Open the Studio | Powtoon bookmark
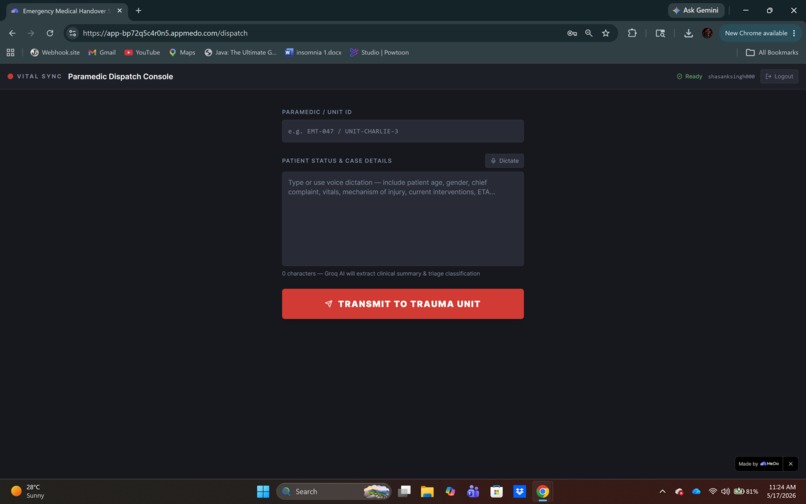The image size is (806, 504). click(379, 52)
